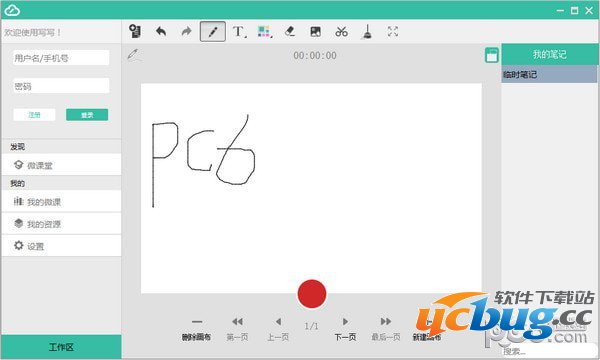Select the Pen drawing tool

tap(213, 31)
